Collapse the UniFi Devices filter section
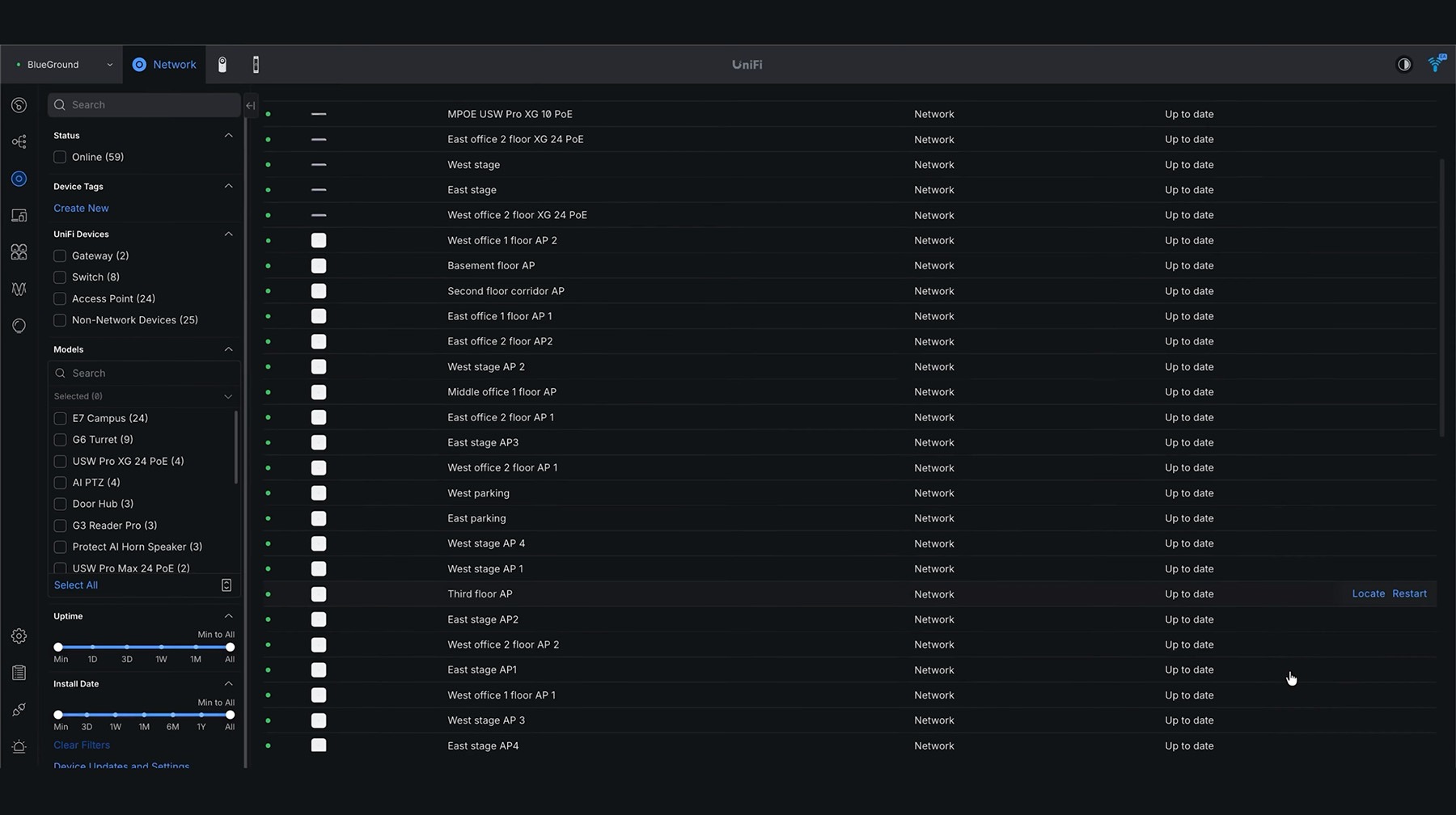The width and height of the screenshot is (1456, 815). tap(228, 234)
